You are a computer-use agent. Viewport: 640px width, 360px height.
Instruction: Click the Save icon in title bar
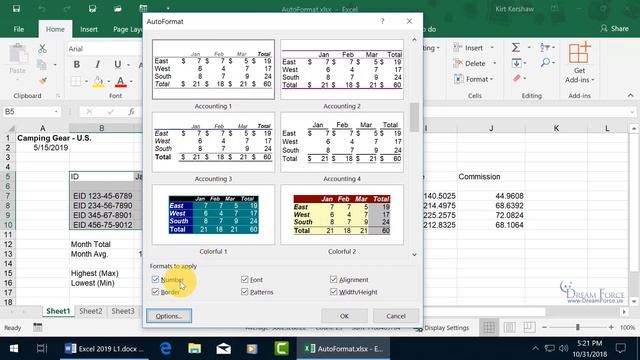(x=16, y=8)
